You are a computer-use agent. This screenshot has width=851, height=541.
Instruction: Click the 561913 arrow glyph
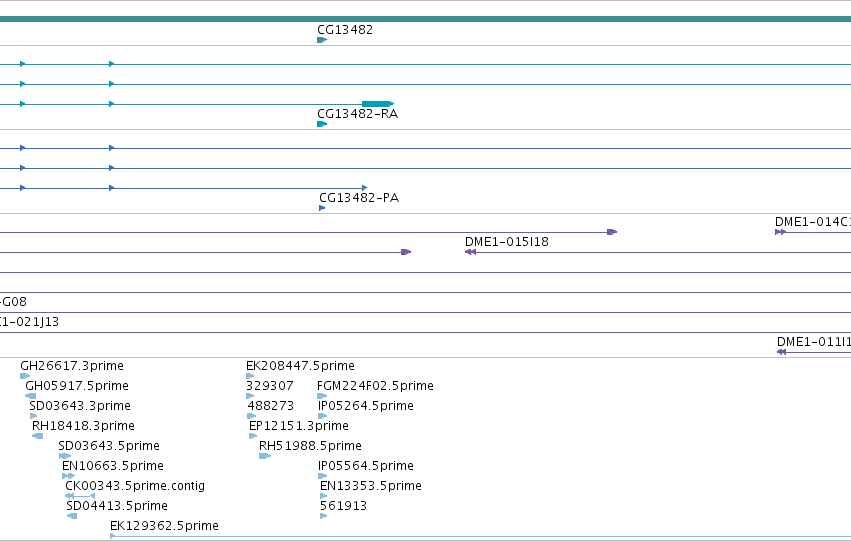click(323, 516)
